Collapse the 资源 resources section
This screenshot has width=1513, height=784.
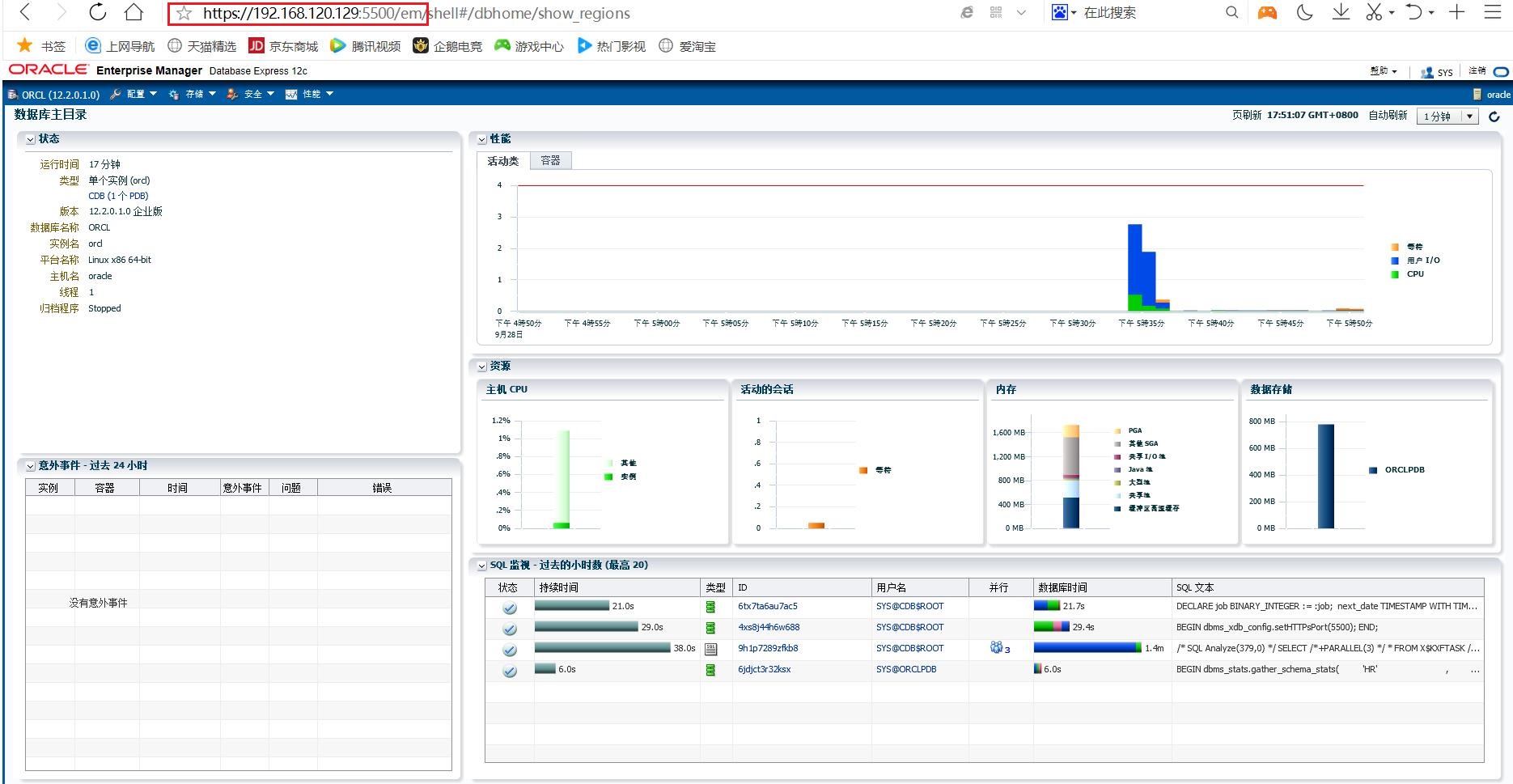coord(481,367)
